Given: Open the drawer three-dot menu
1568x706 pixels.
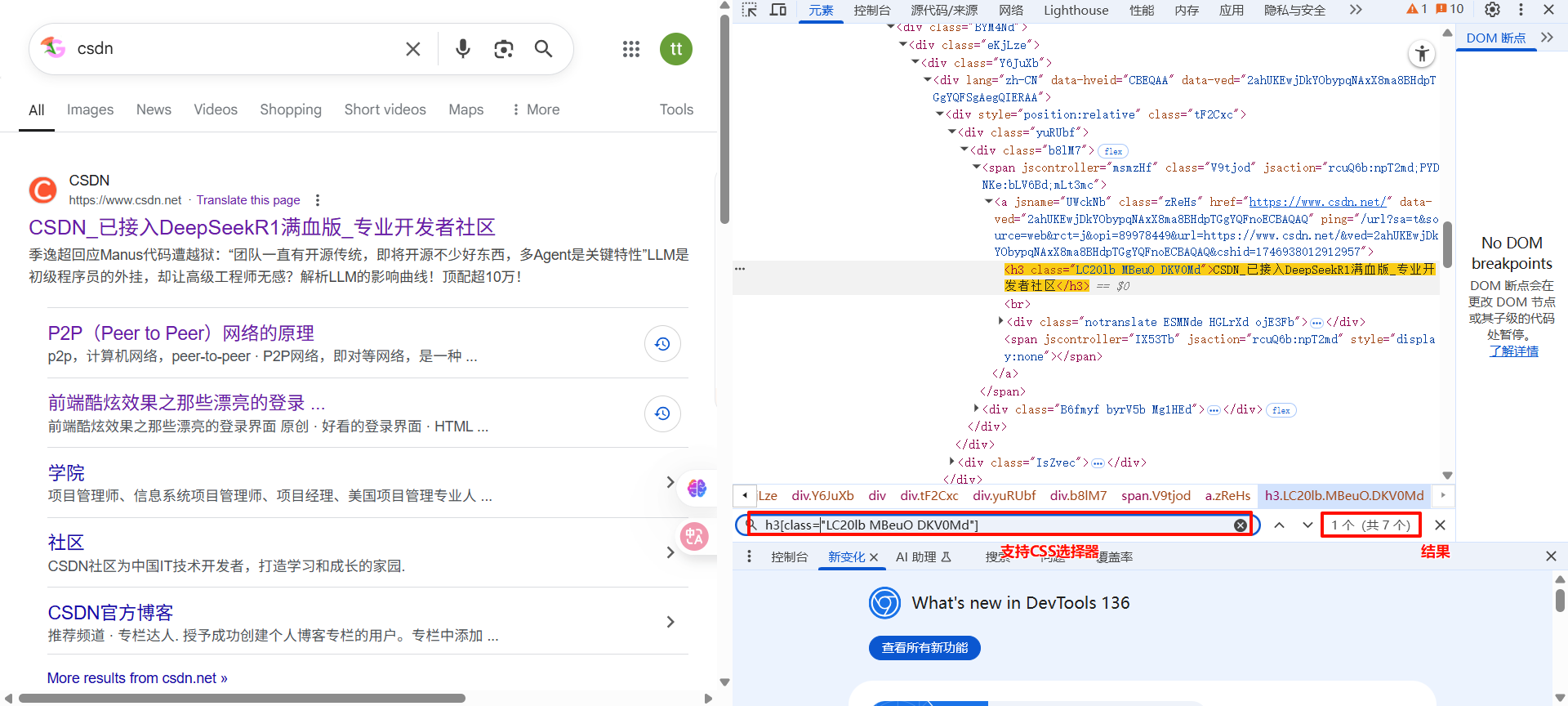Looking at the screenshot, I should (749, 556).
